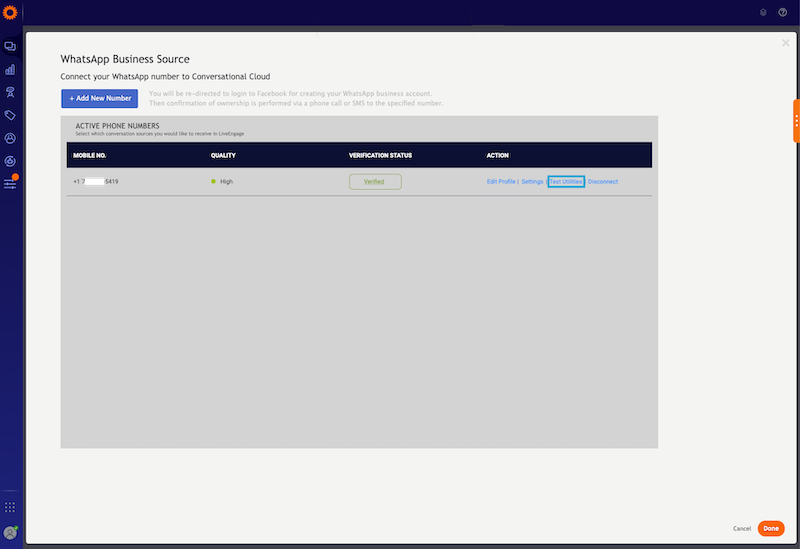
Task: Open the circular target icon in sidebar
Action: (x=10, y=161)
